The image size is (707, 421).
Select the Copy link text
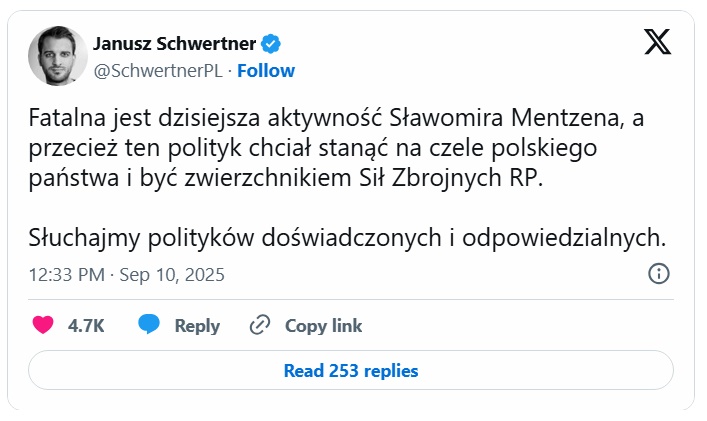point(323,325)
